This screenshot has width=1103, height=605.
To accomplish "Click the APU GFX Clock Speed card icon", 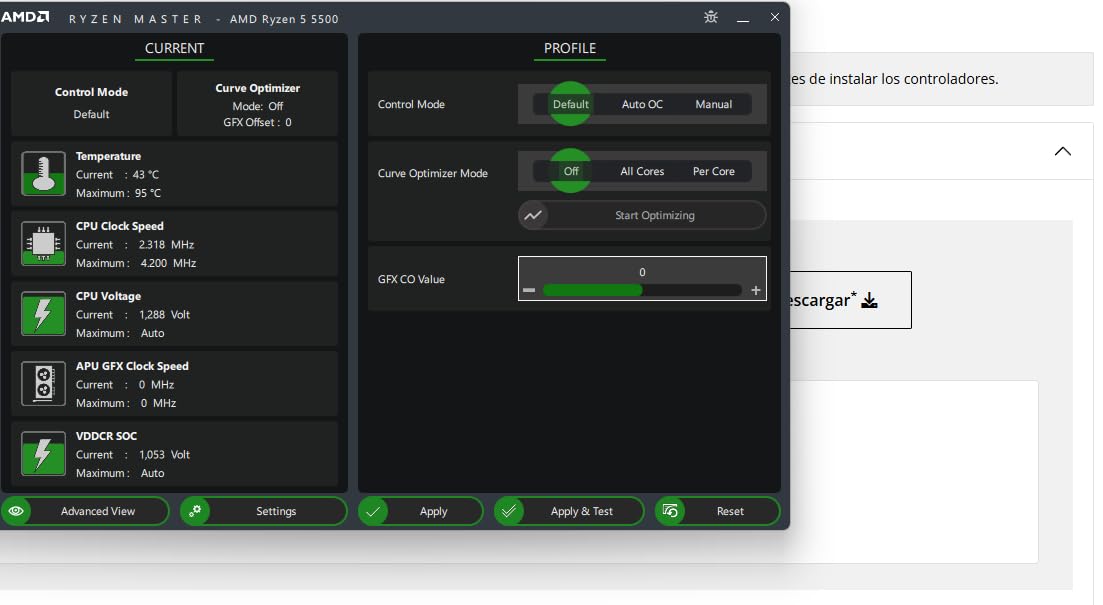I will pyautogui.click(x=44, y=383).
